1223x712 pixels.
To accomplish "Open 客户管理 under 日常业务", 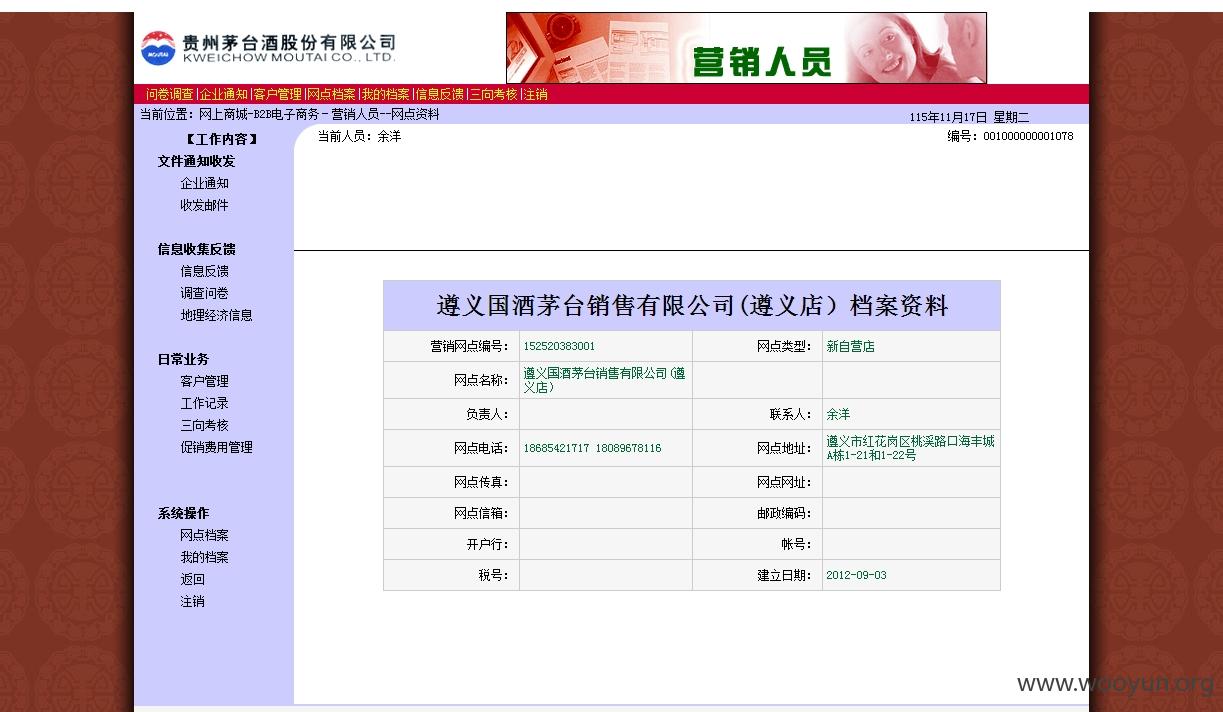I will pyautogui.click(x=204, y=381).
